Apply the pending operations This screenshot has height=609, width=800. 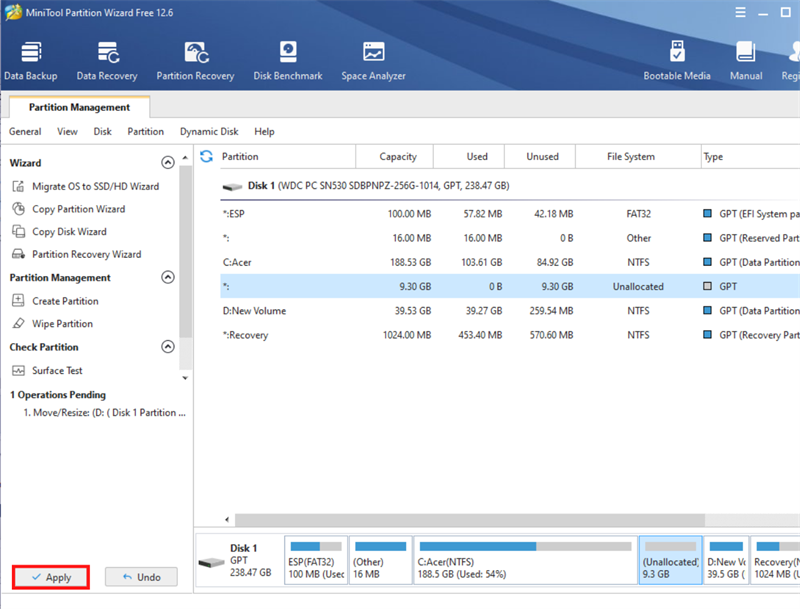click(51, 577)
